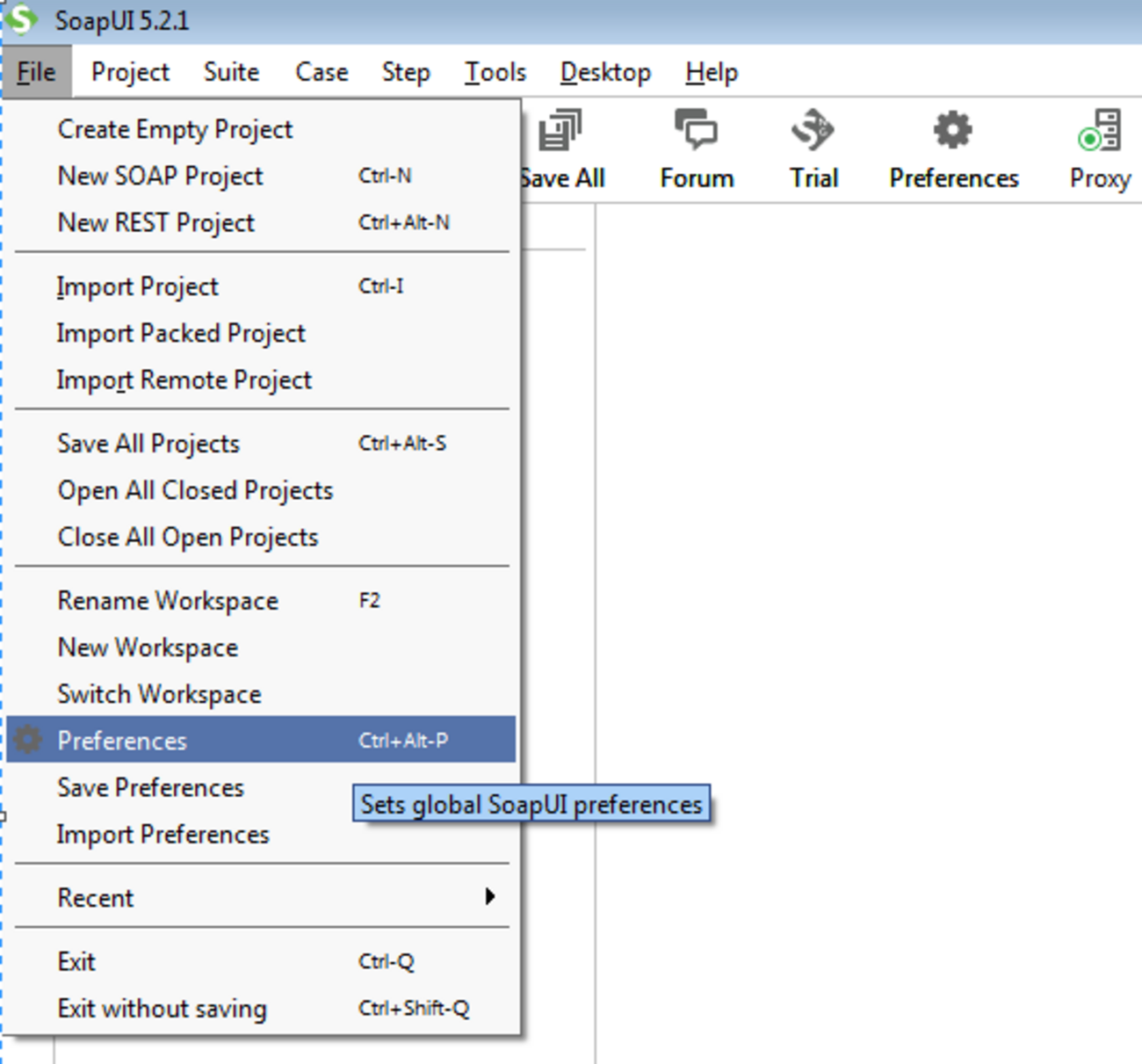1142x1064 pixels.
Task: Click the Save All toolbar icon
Action: pos(560,130)
